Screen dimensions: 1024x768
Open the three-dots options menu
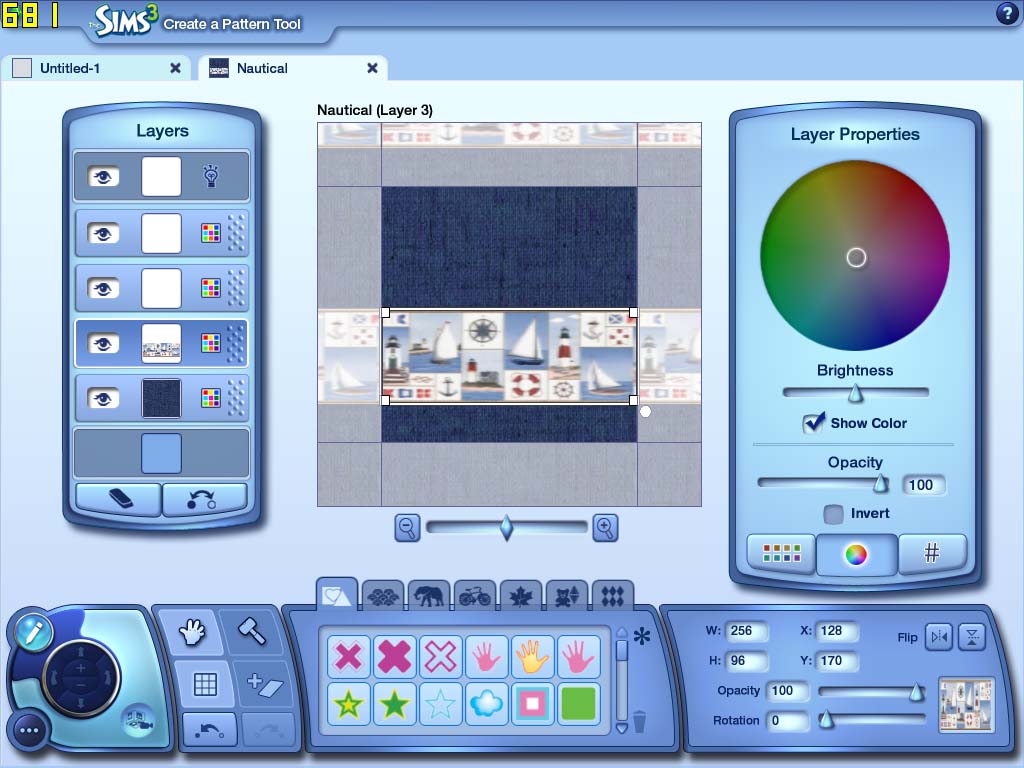(x=28, y=731)
